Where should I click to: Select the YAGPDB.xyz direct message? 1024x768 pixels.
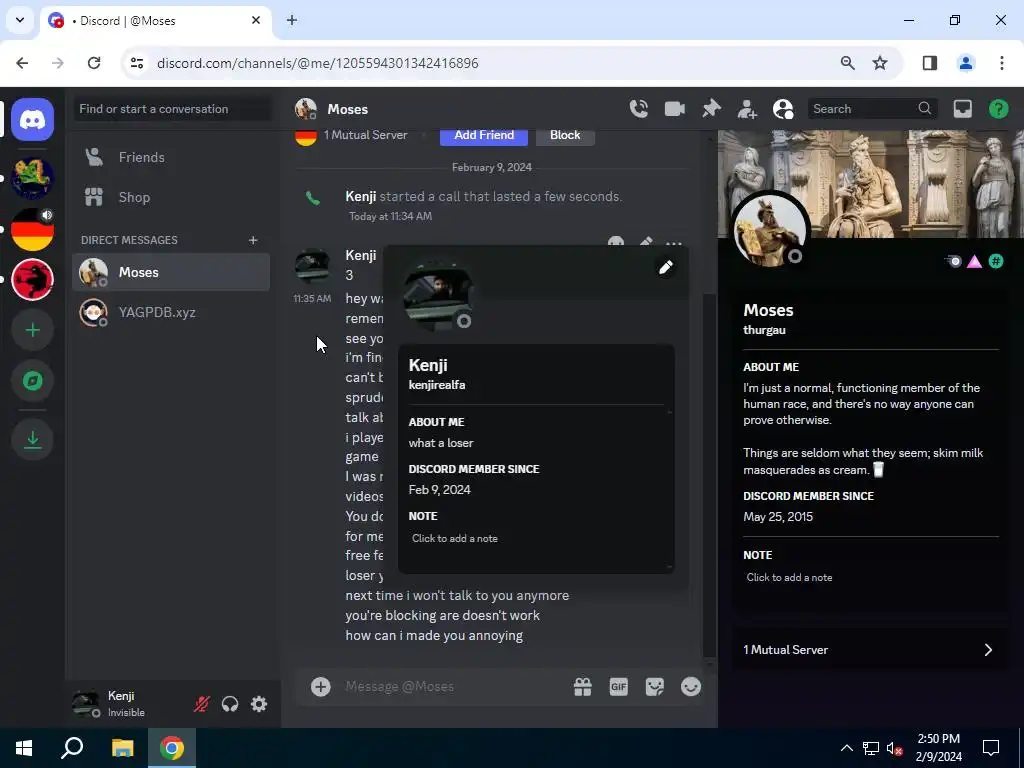tap(171, 312)
